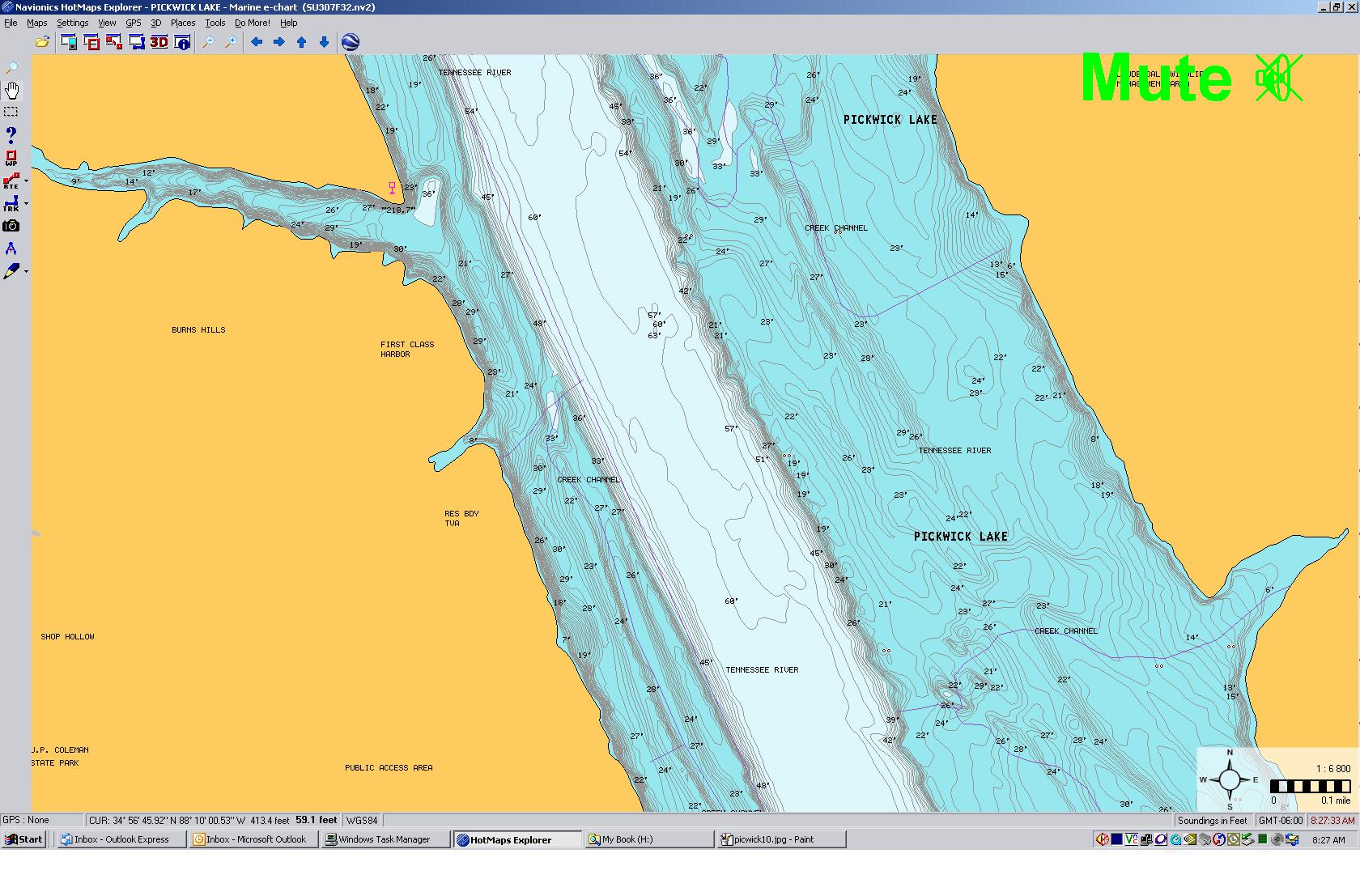Open the Maps menu

(x=36, y=23)
